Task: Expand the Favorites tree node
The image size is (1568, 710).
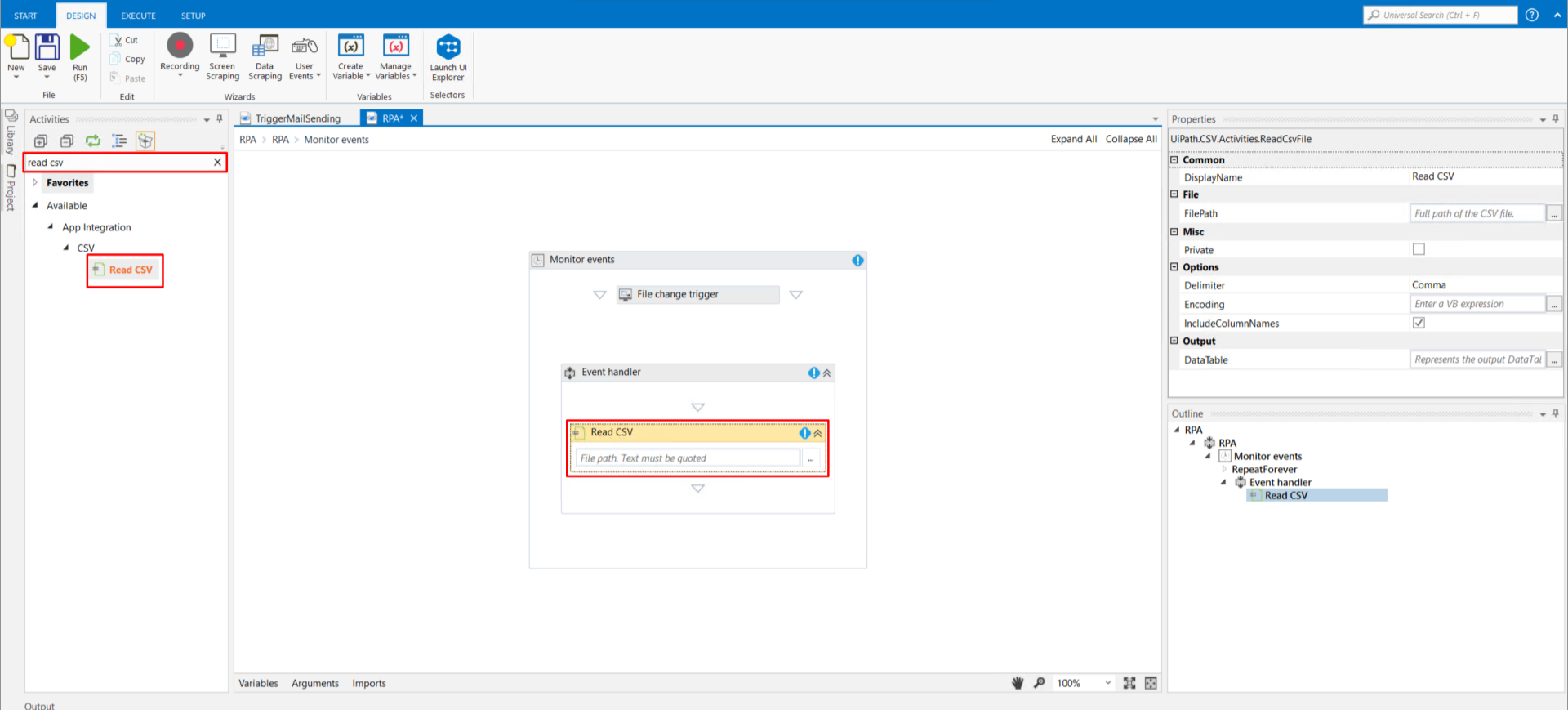Action: (x=35, y=183)
